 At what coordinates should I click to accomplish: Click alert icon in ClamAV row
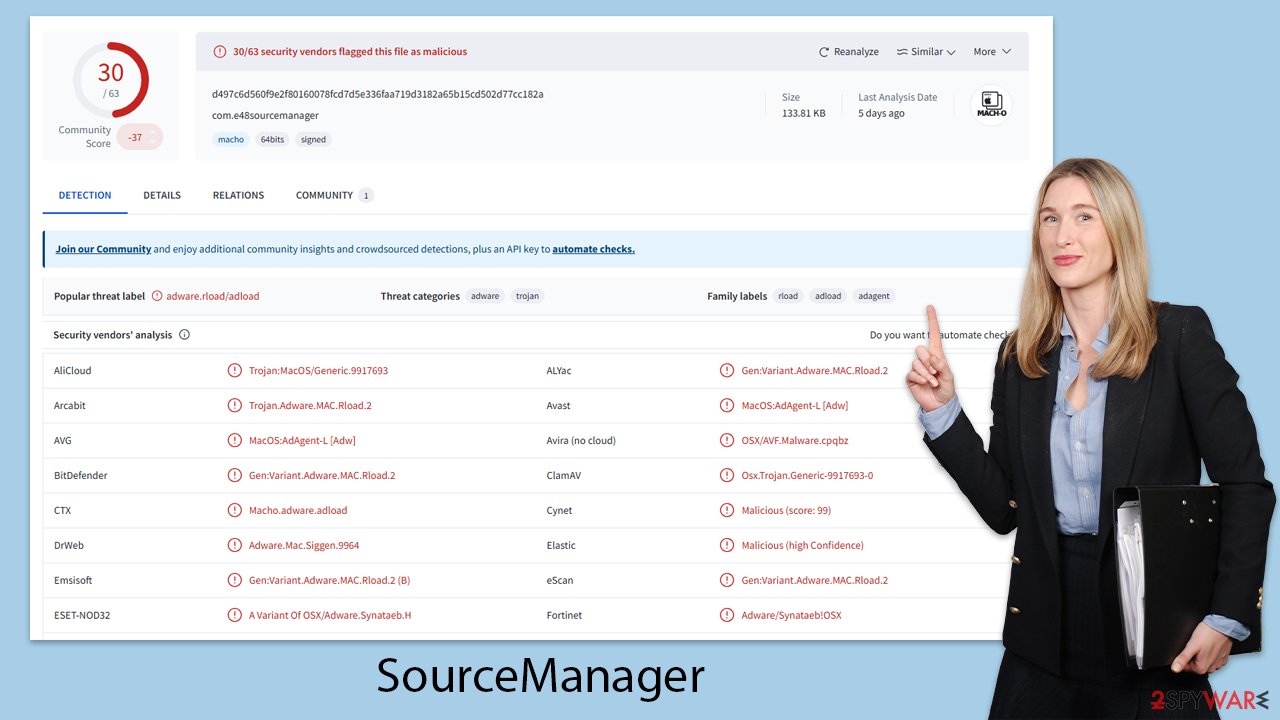(x=727, y=475)
